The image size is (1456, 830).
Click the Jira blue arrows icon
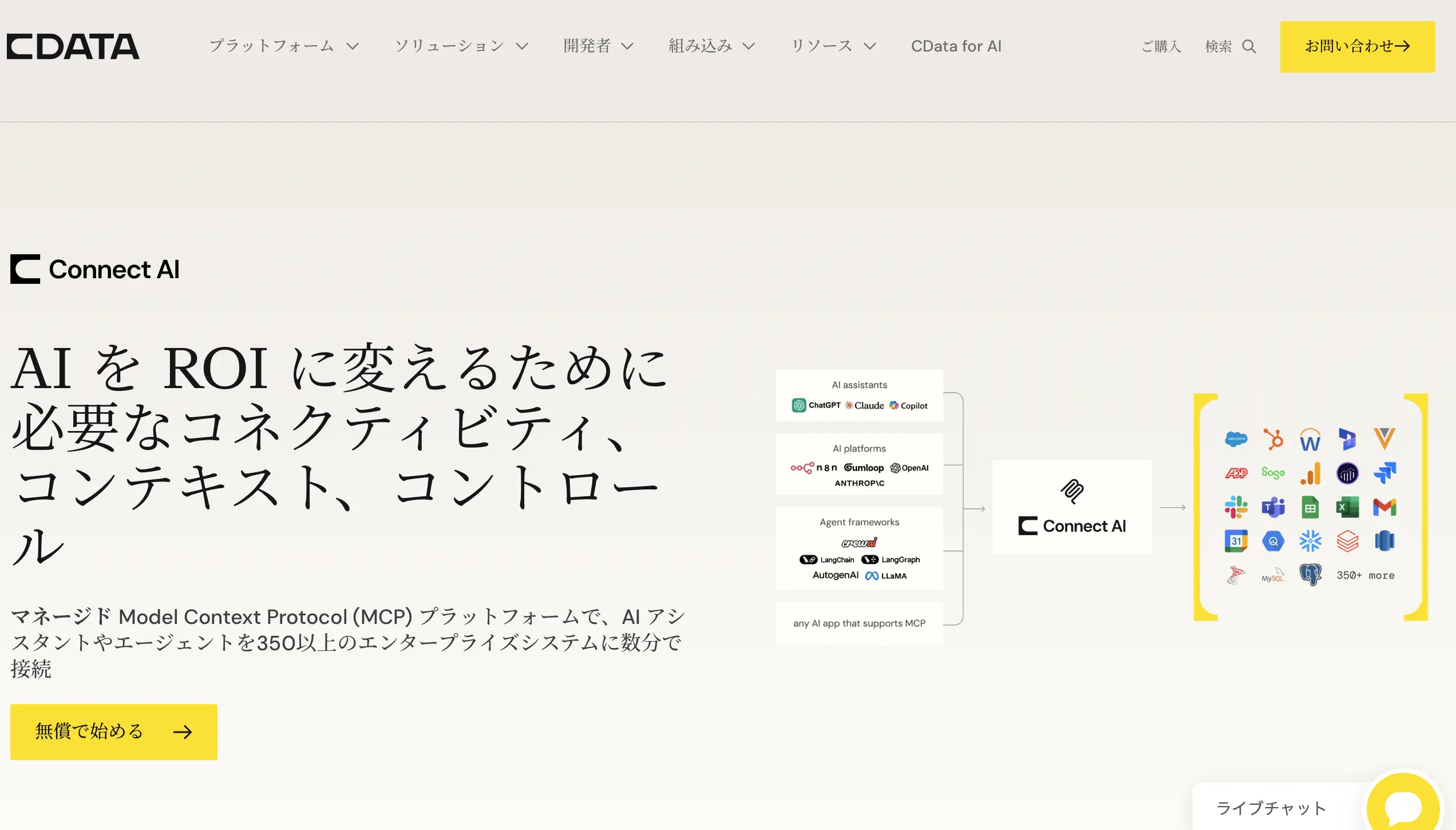tap(1384, 473)
